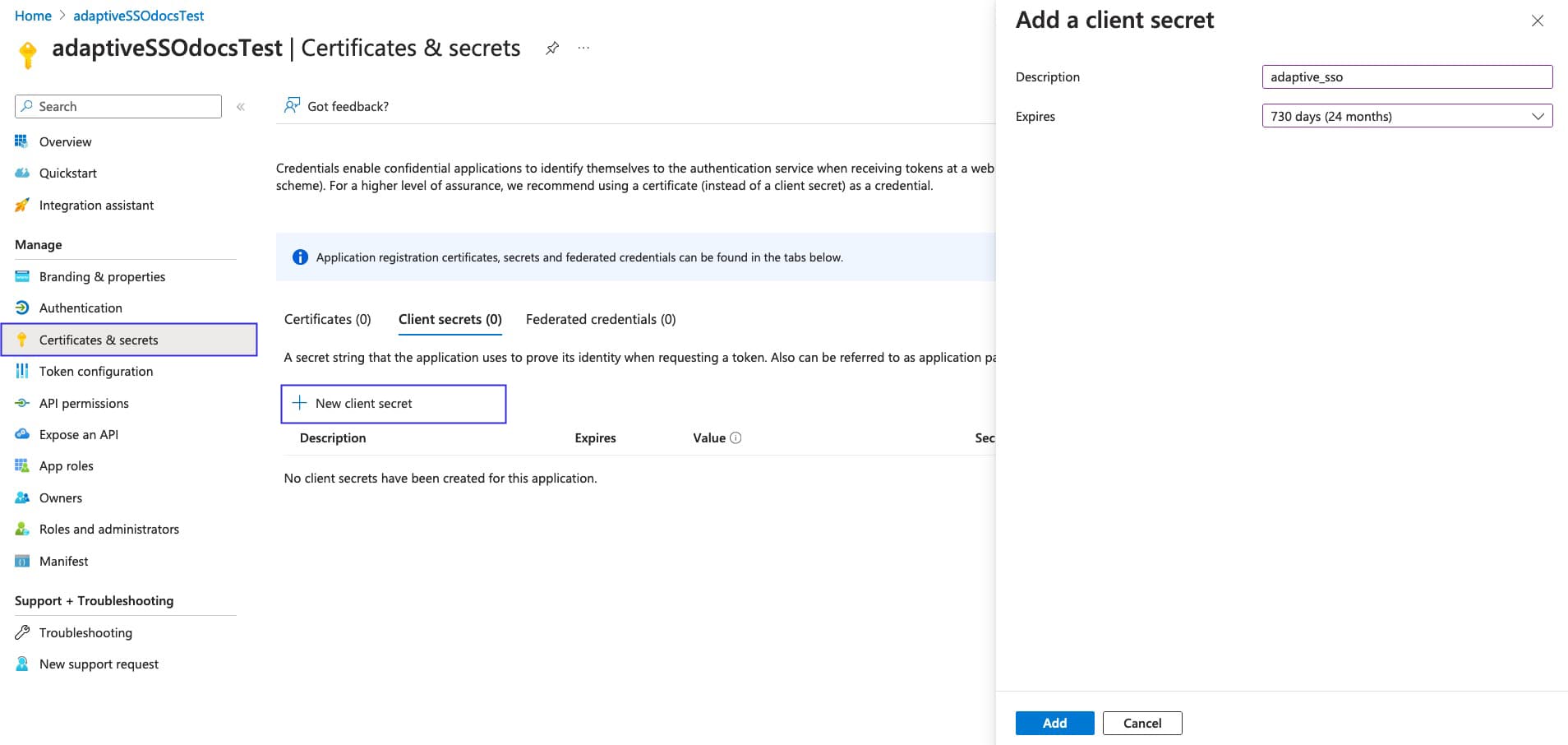Viewport: 1568px width, 745px height.
Task: Click the Expires column header
Action: click(x=595, y=437)
